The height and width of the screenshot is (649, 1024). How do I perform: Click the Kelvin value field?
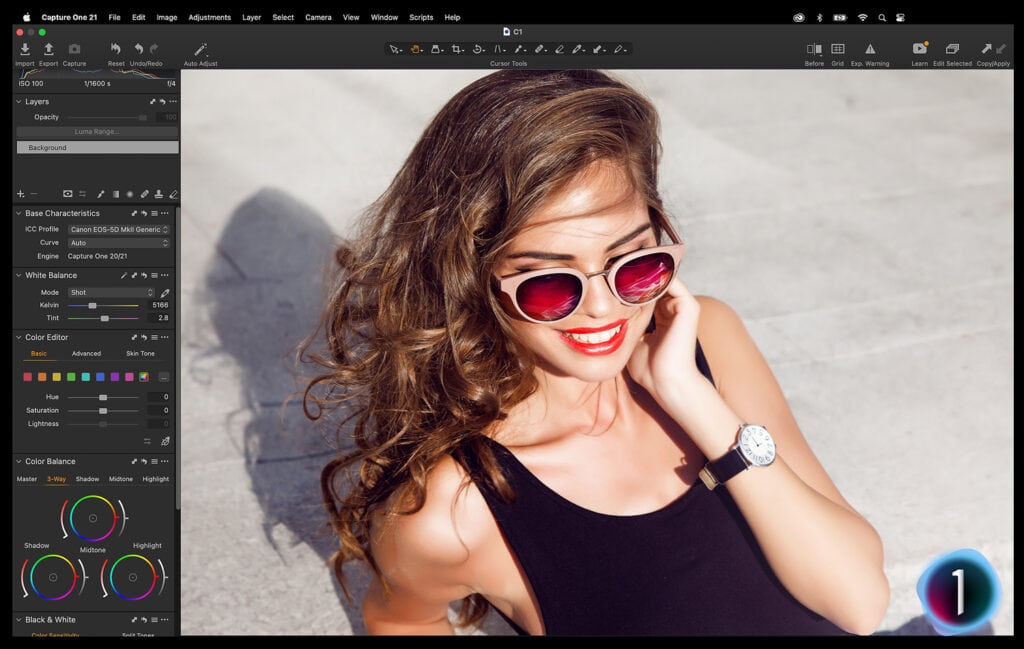160,305
